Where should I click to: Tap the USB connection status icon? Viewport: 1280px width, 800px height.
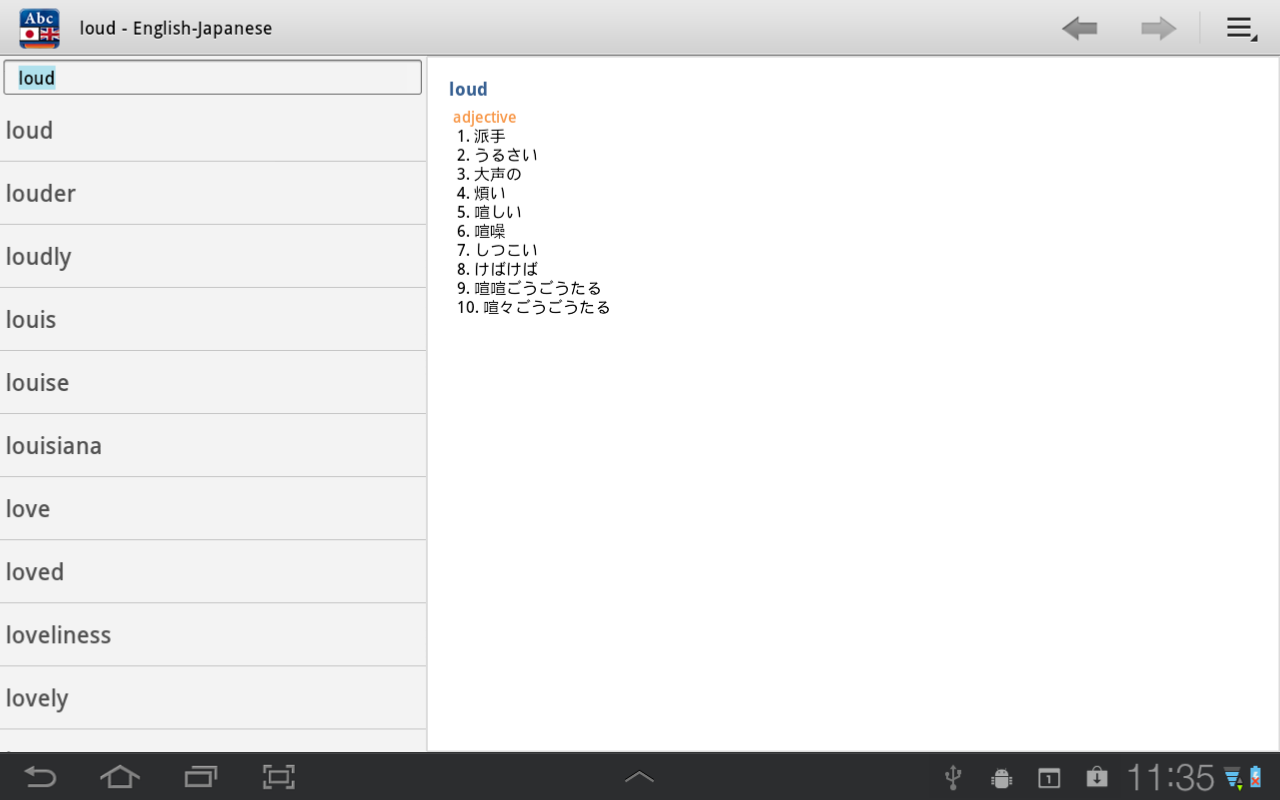point(953,777)
